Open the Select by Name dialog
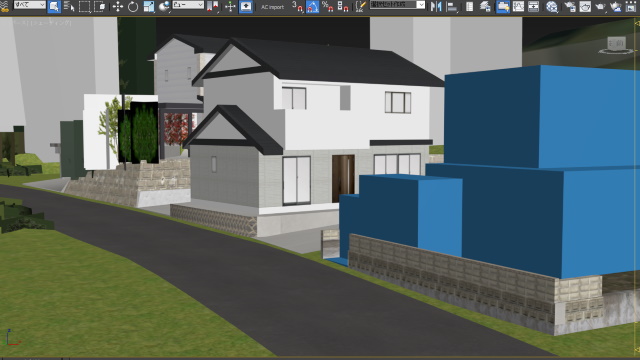 pos(69,7)
